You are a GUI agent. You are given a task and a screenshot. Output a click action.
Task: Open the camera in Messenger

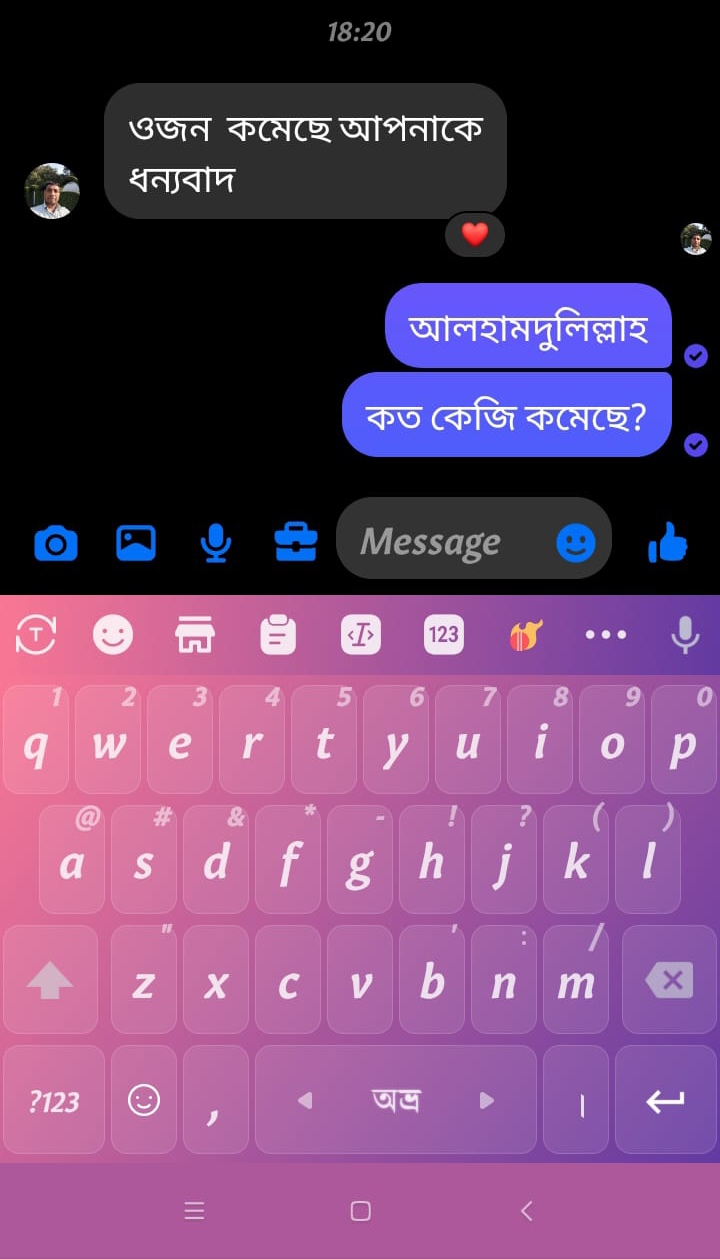tap(56, 543)
